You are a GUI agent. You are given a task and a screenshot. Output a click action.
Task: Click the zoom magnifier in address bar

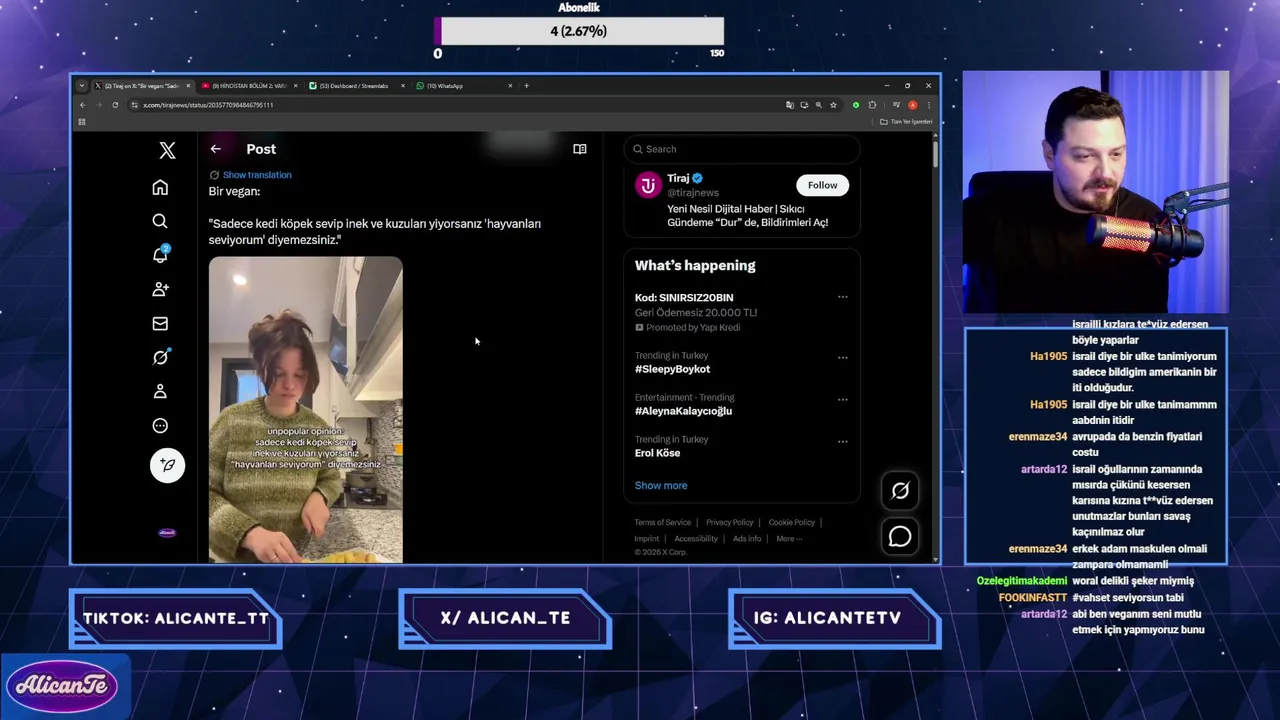[x=818, y=105]
